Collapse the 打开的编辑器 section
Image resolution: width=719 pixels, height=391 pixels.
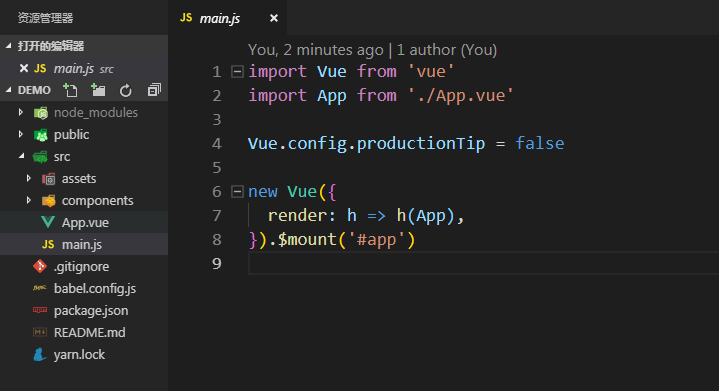point(9,45)
